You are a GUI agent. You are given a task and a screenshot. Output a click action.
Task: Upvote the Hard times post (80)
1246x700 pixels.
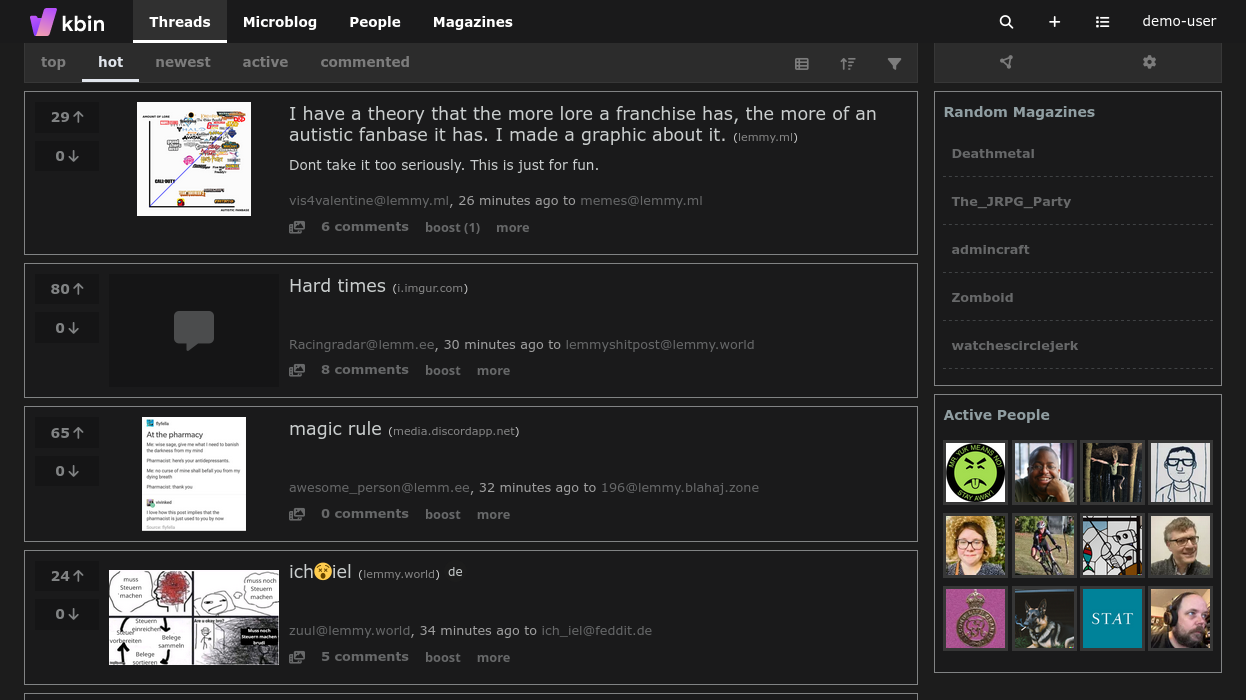67,289
